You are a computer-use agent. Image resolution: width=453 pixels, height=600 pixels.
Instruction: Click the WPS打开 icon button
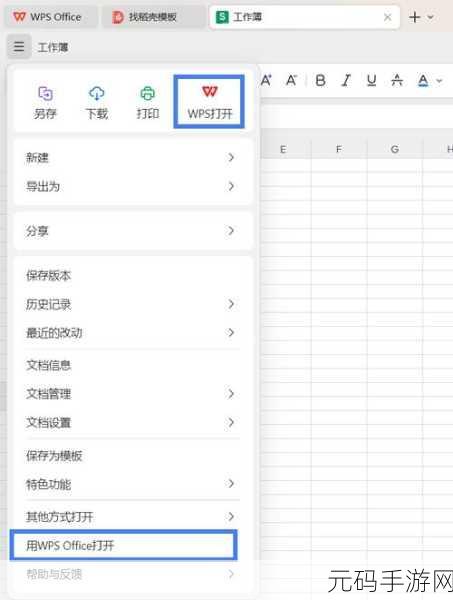pos(209,101)
